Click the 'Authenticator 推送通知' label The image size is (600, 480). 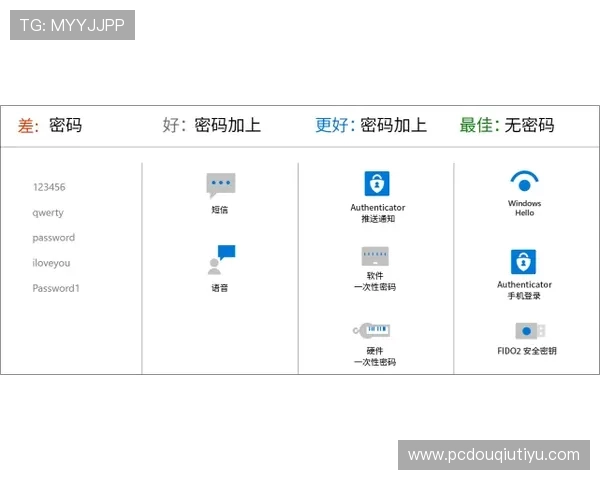378,213
